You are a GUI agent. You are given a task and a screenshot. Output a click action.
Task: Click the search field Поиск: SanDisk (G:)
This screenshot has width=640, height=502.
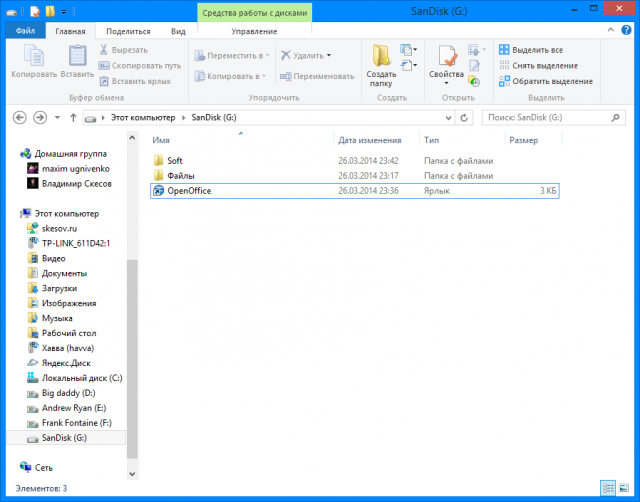[x=553, y=118]
